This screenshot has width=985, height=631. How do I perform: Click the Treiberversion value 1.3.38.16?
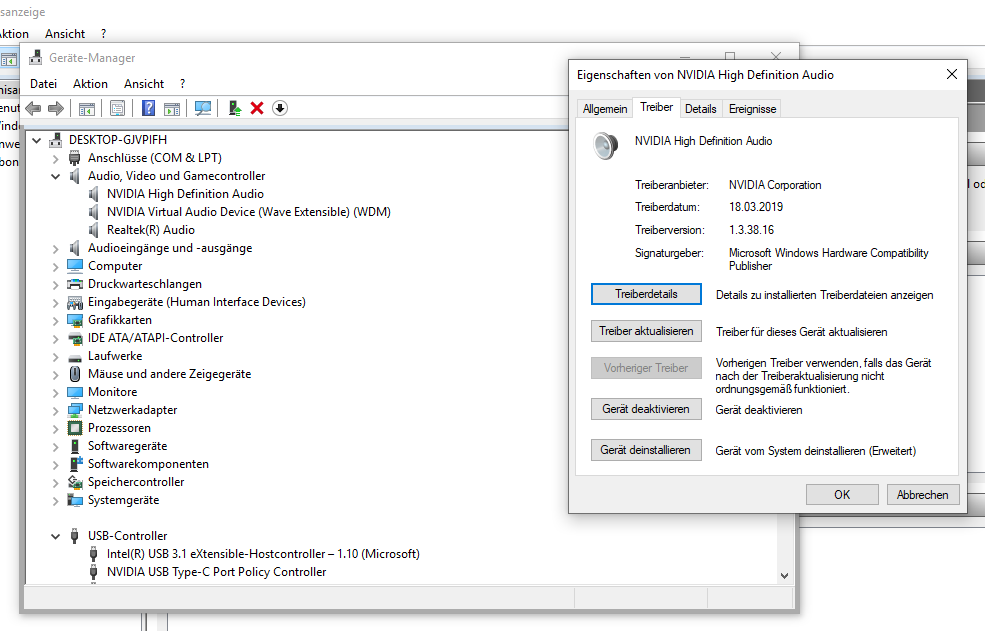click(x=751, y=230)
